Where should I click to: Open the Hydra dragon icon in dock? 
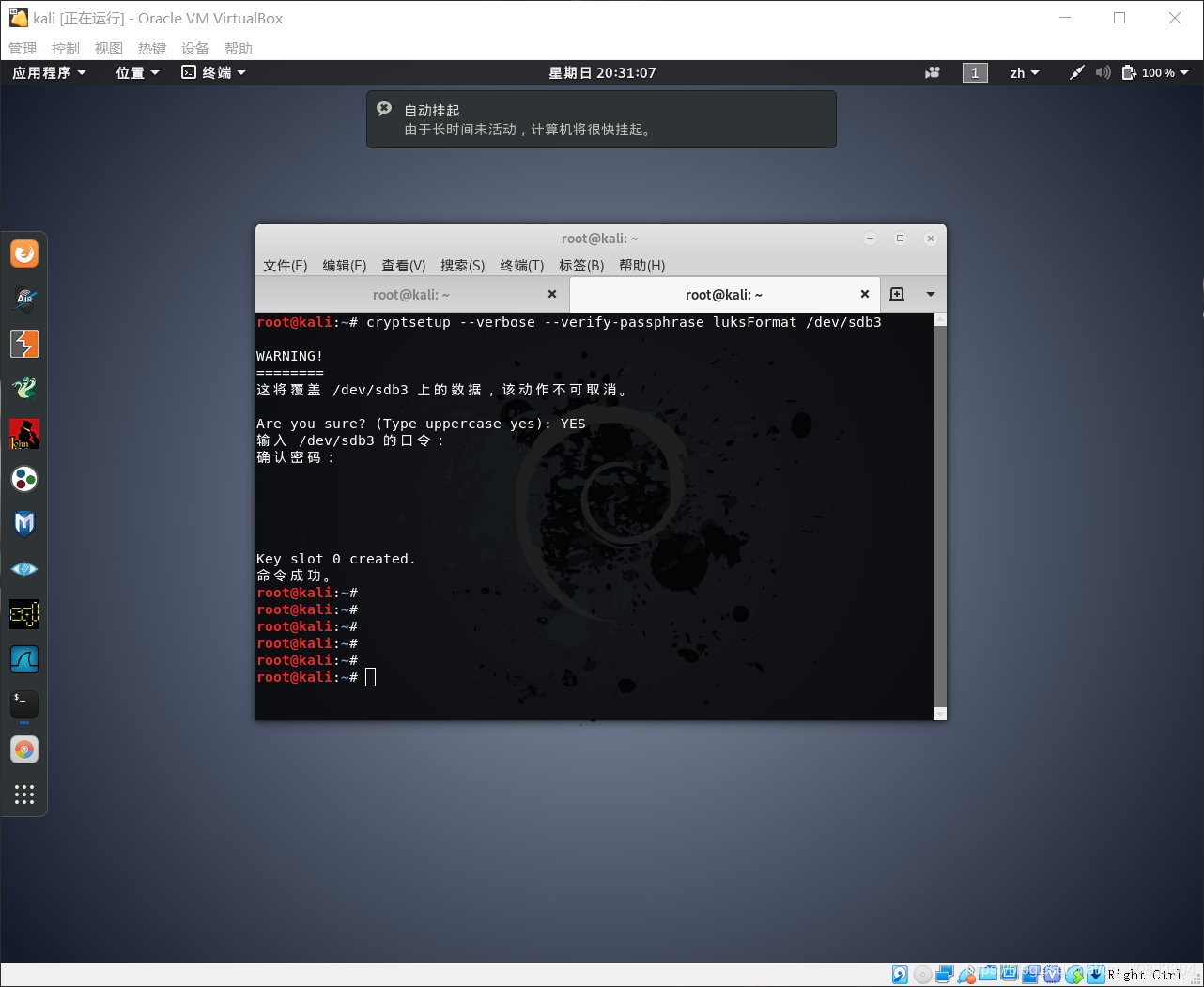click(x=24, y=389)
